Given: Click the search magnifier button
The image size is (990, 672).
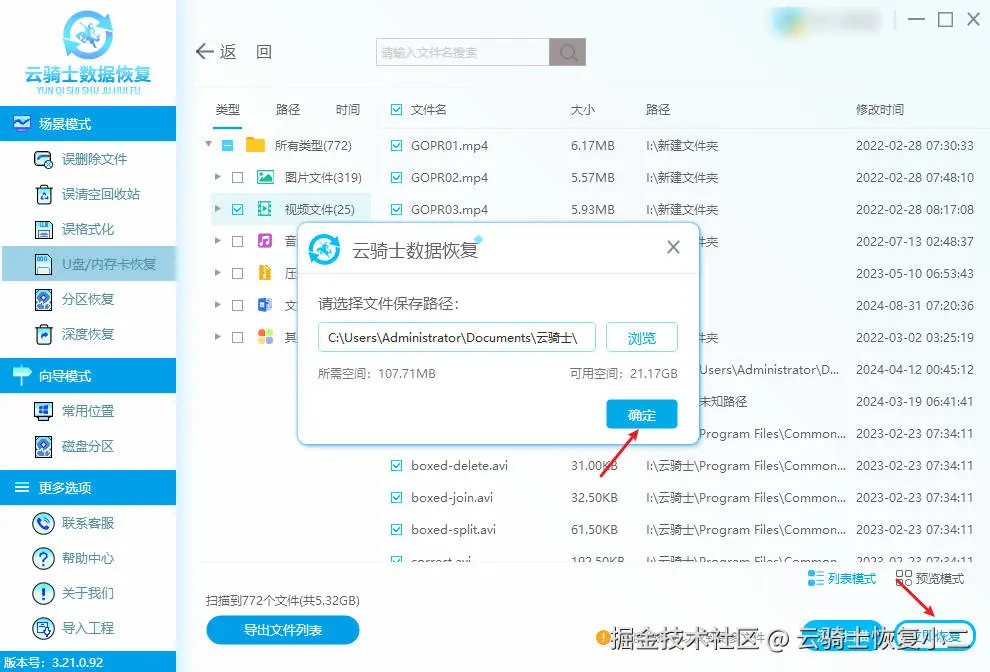Looking at the screenshot, I should point(567,52).
